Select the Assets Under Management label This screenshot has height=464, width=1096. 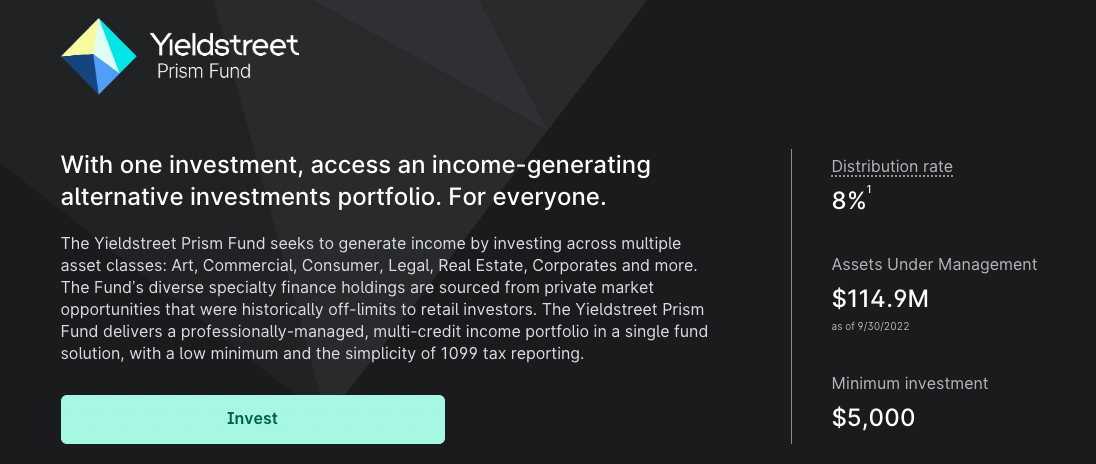tap(934, 265)
